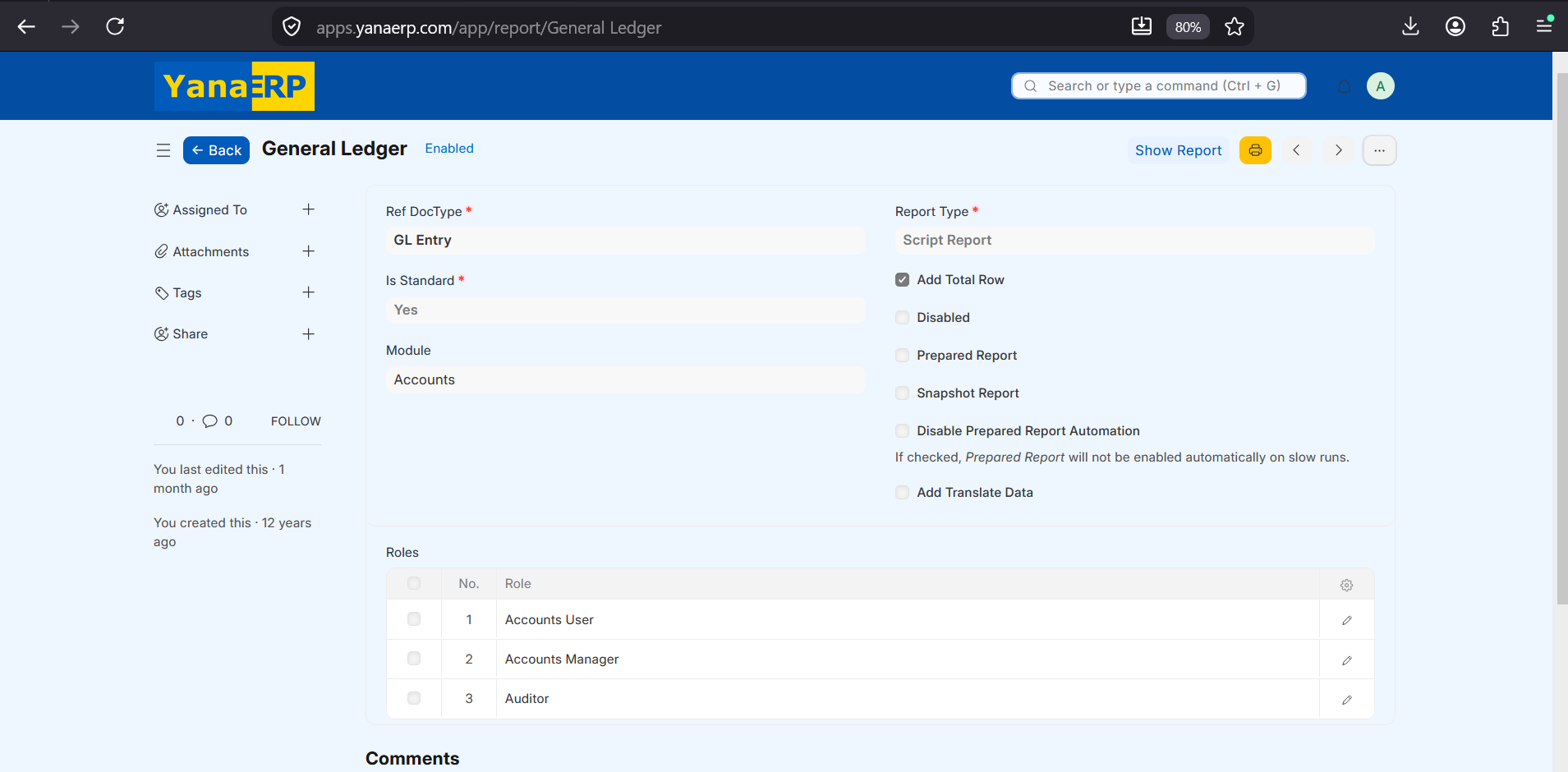Screen dimensions: 1568x772
Task: Click the Ref DocType field GL Entry
Action: [x=625, y=240]
